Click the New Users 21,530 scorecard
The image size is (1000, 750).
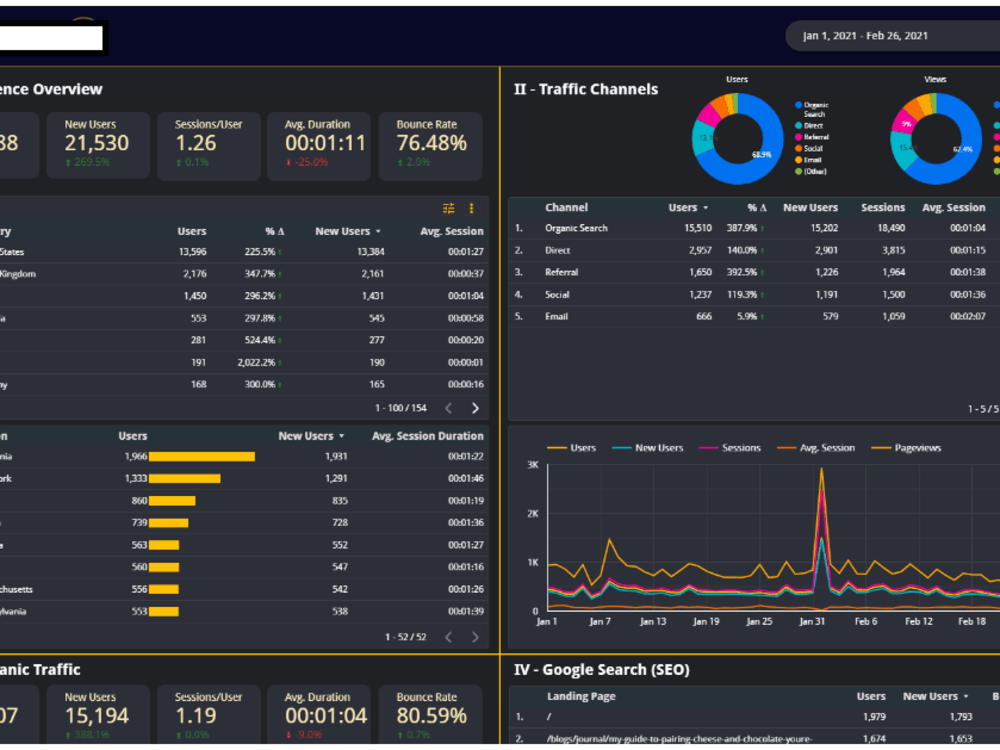click(98, 146)
